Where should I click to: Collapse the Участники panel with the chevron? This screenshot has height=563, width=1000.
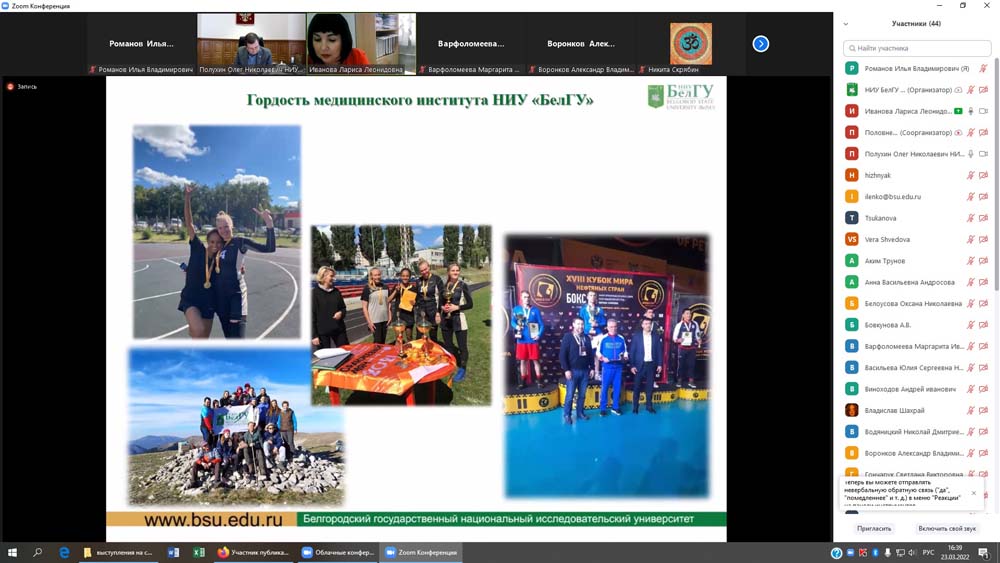coord(846,24)
